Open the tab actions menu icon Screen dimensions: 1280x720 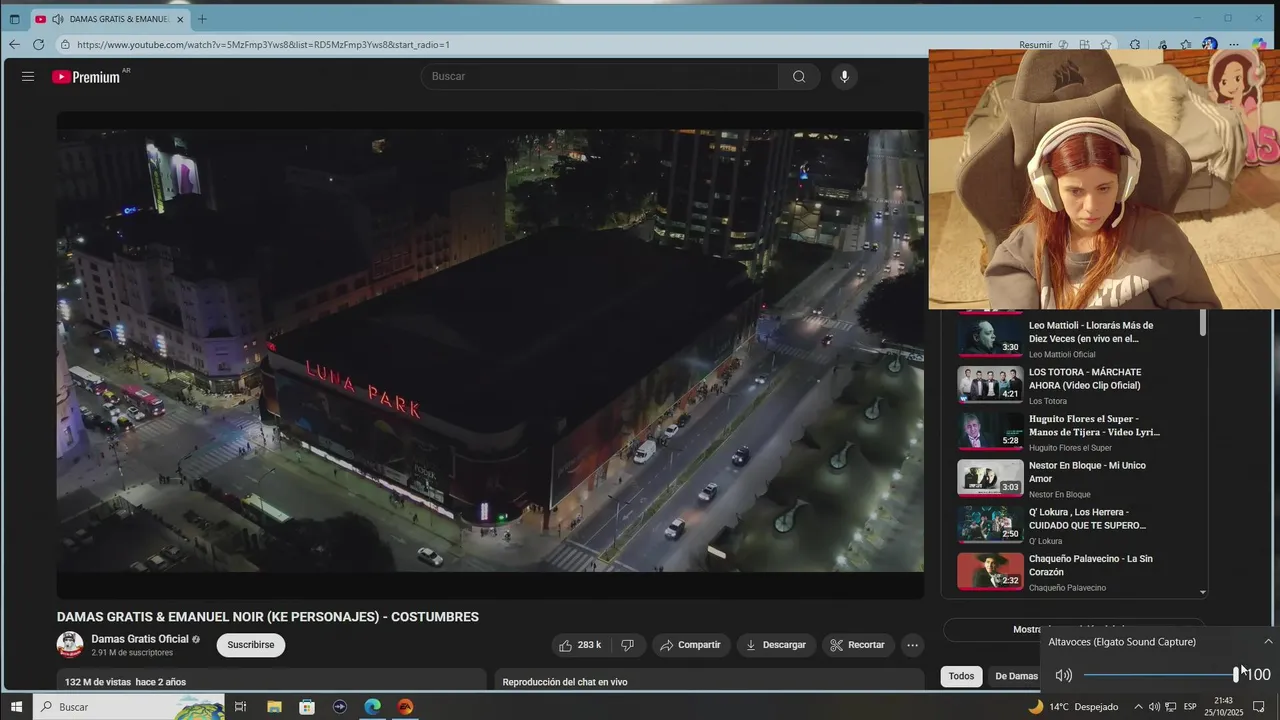[14, 19]
